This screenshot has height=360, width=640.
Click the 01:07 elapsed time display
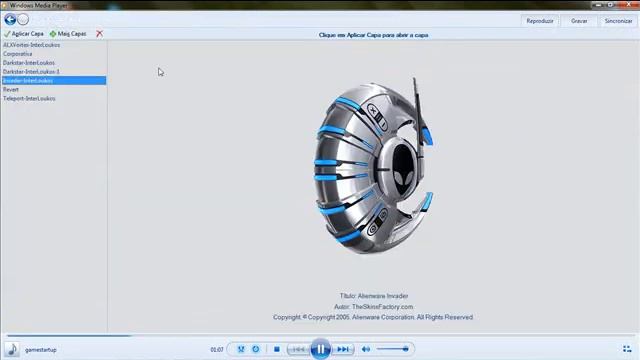[x=217, y=350]
